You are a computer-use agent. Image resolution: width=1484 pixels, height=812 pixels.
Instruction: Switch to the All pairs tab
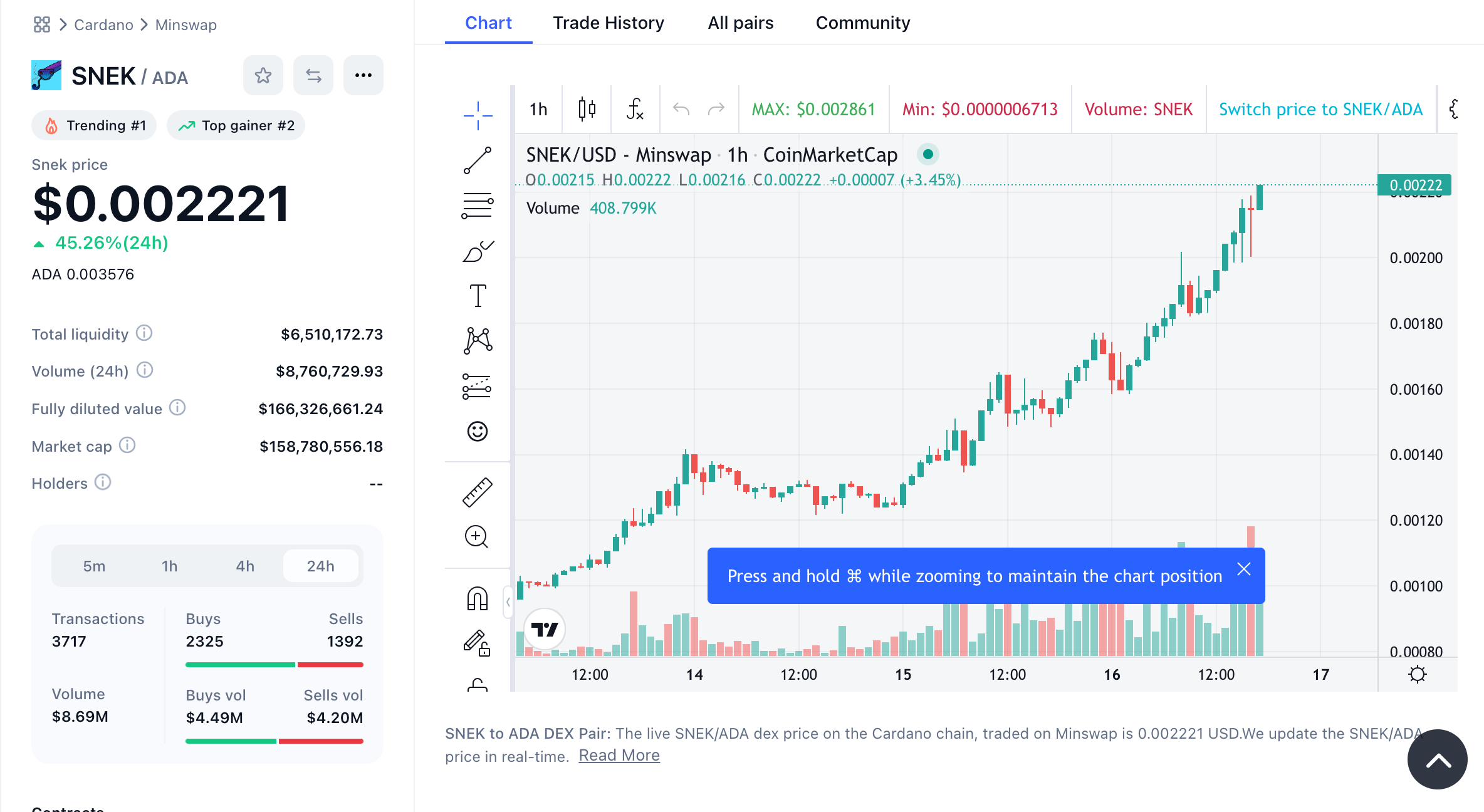click(x=741, y=23)
